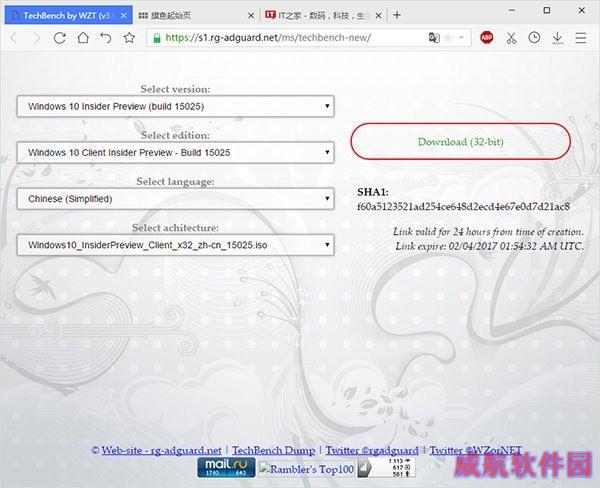Viewport: 600px width, 488px height.
Task: Click the undo closed tab icon
Action: [x=106, y=38]
